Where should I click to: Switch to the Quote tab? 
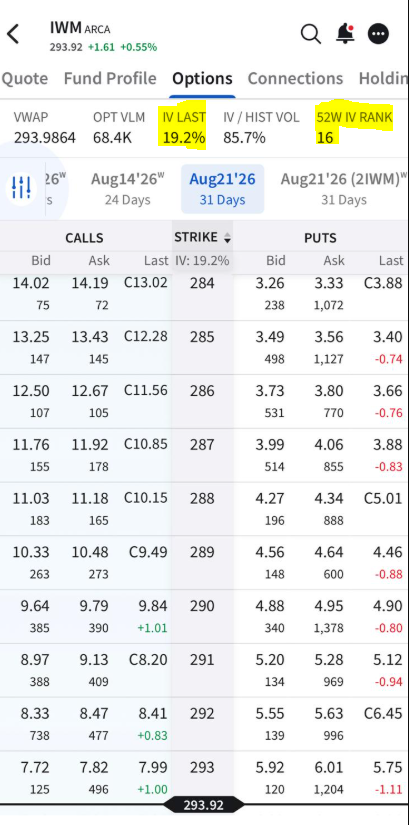point(25,78)
